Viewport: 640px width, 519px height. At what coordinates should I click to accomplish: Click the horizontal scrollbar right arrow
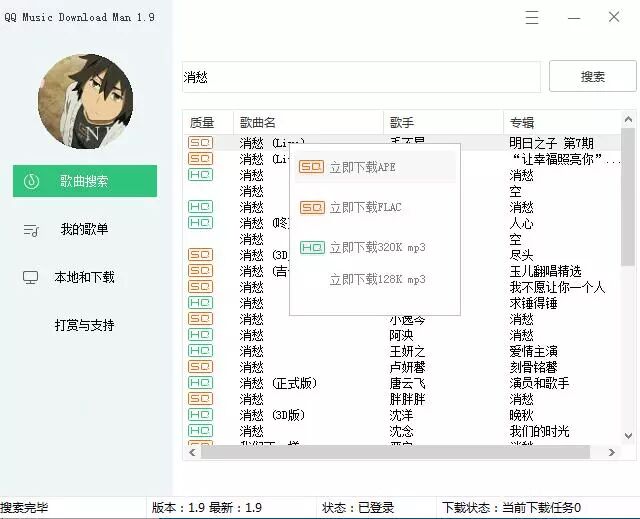pos(611,452)
